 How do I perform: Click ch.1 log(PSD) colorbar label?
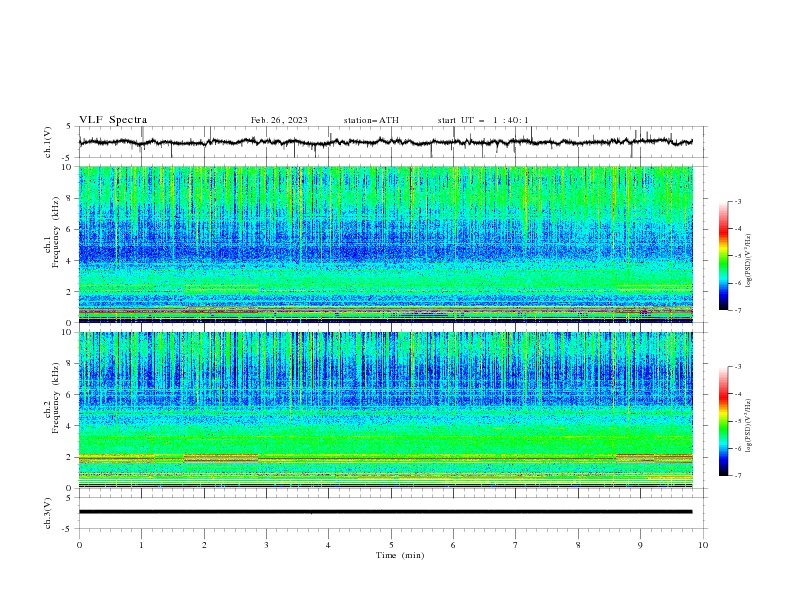(749, 261)
